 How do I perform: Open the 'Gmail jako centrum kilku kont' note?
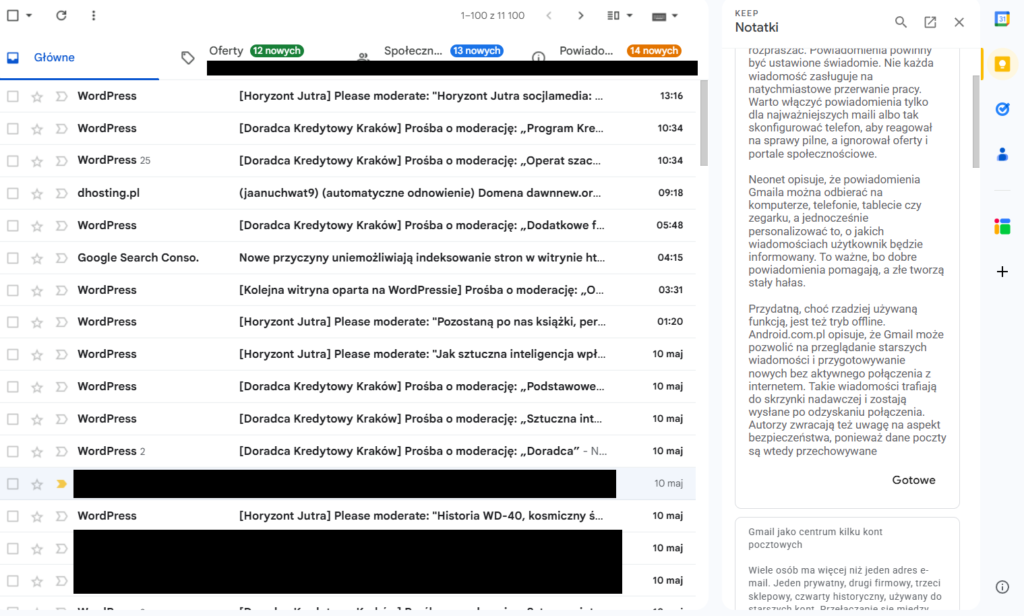point(847,564)
